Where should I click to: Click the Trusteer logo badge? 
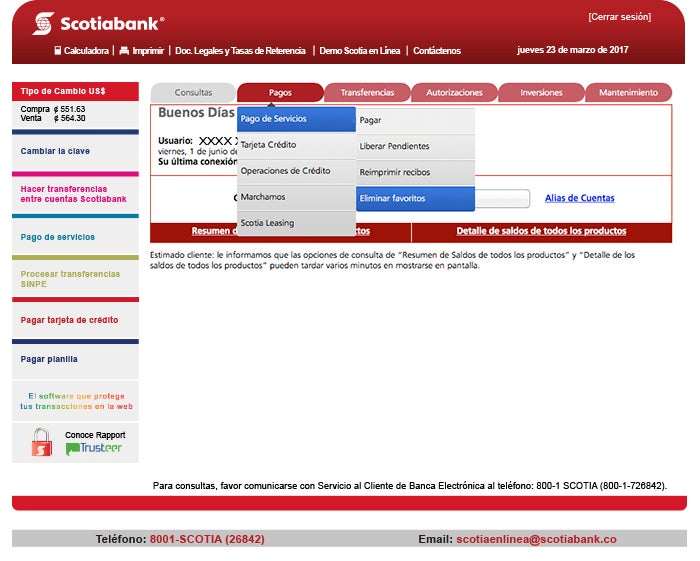[94, 449]
